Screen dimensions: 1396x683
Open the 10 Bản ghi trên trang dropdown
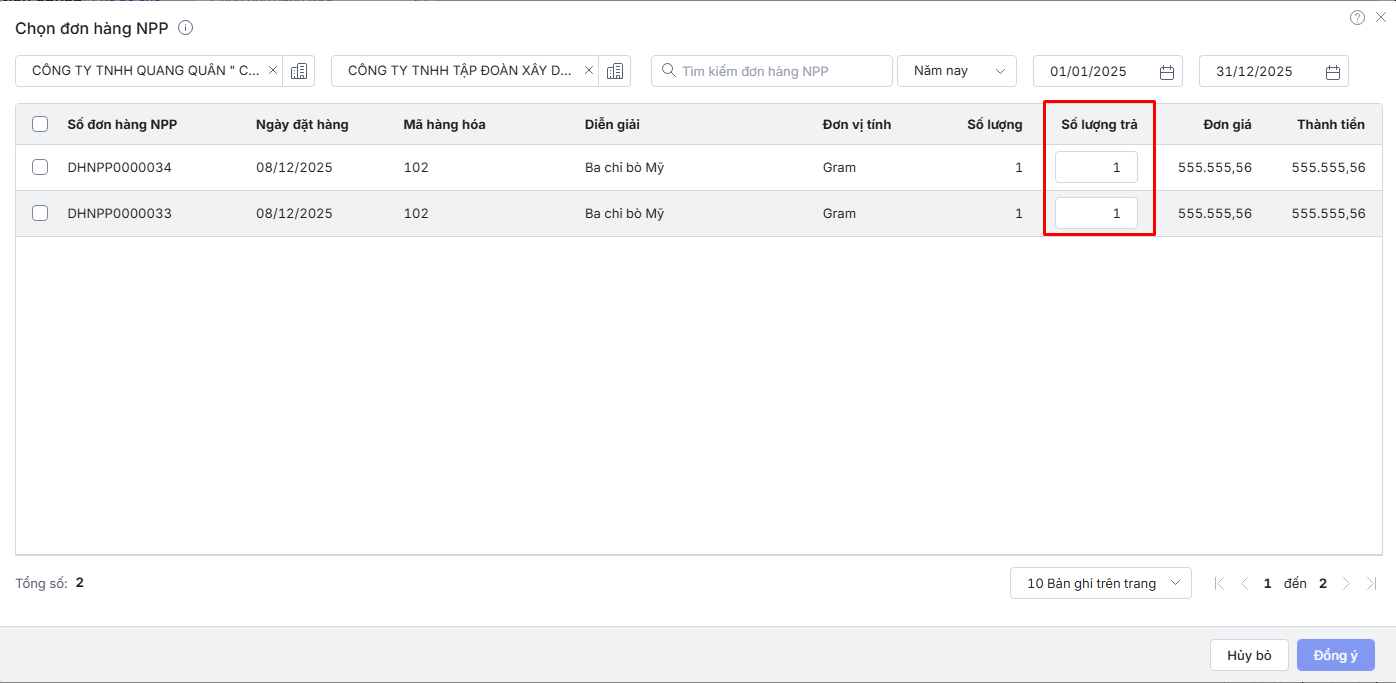point(1100,584)
